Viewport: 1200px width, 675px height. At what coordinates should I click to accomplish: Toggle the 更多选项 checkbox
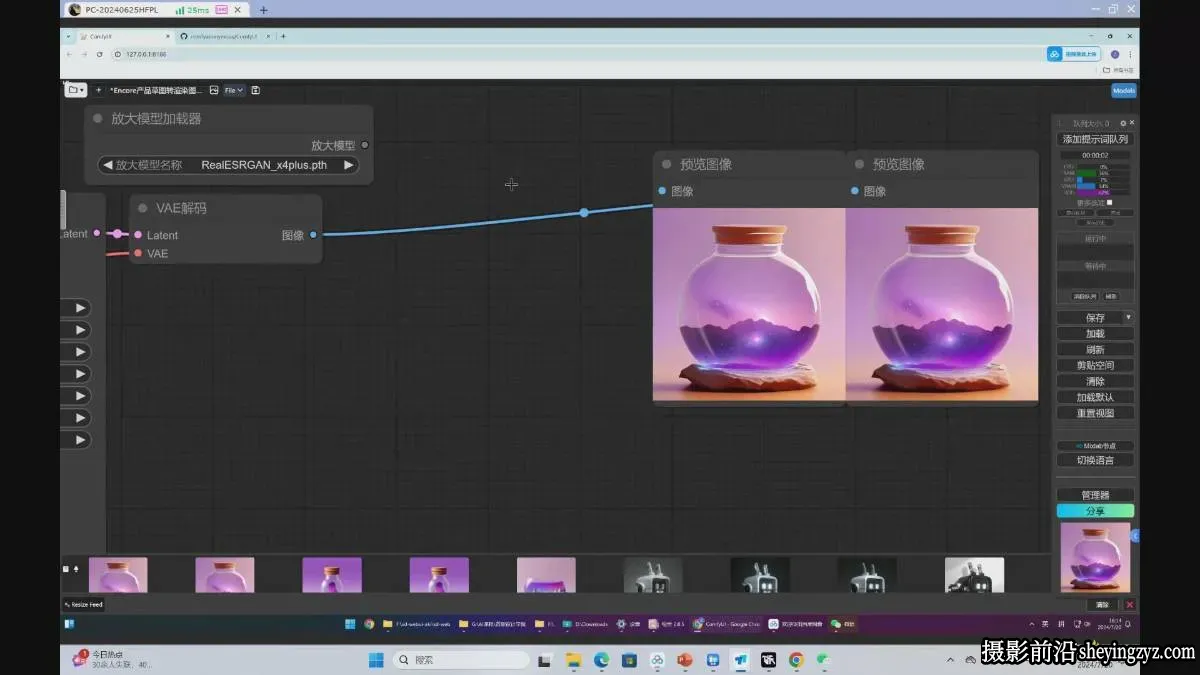coord(1109,202)
